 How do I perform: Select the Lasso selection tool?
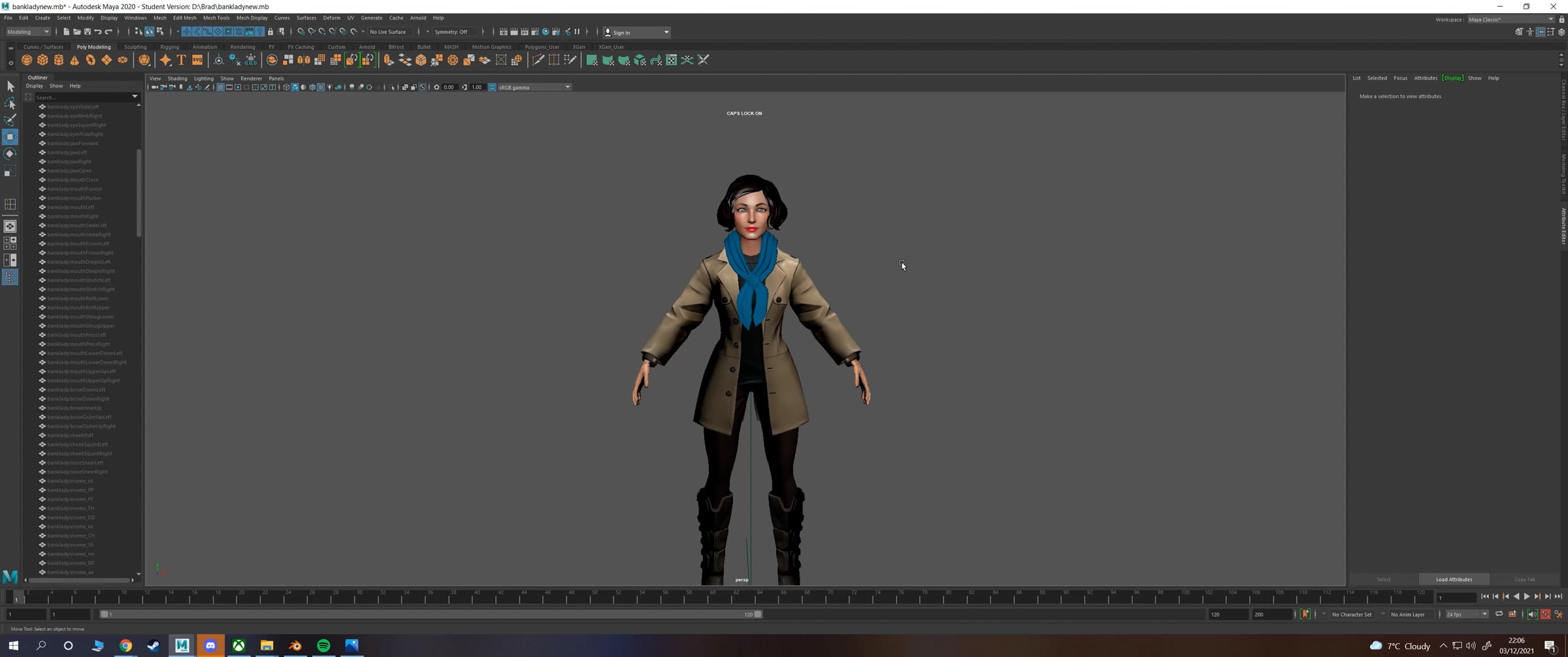10,104
